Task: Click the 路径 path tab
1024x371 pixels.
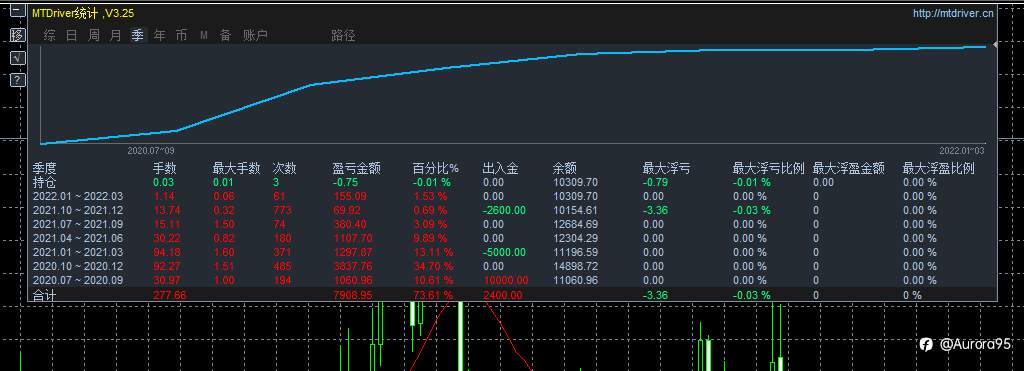Action: click(344, 36)
